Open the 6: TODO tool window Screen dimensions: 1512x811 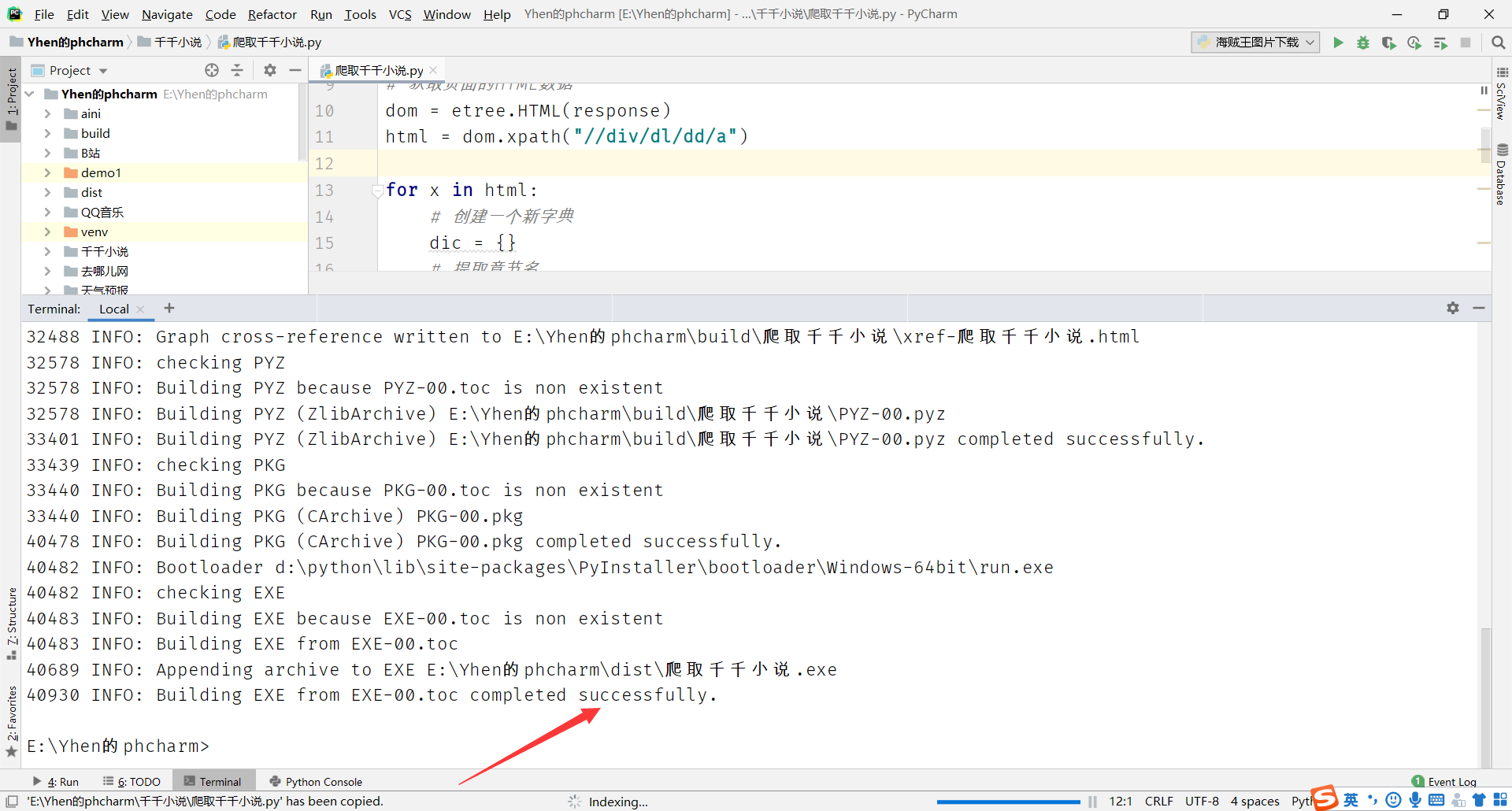coord(132,782)
